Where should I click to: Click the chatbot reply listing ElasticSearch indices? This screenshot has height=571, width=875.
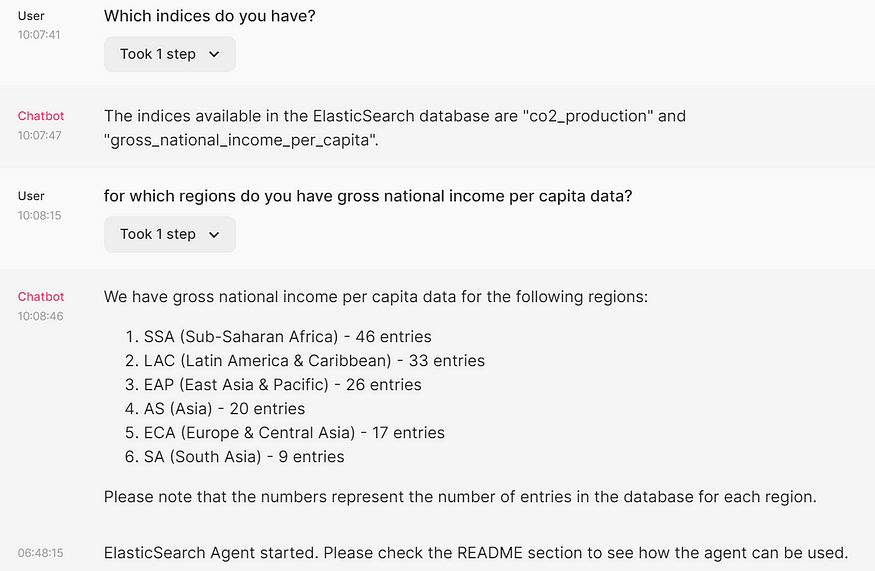click(395, 128)
